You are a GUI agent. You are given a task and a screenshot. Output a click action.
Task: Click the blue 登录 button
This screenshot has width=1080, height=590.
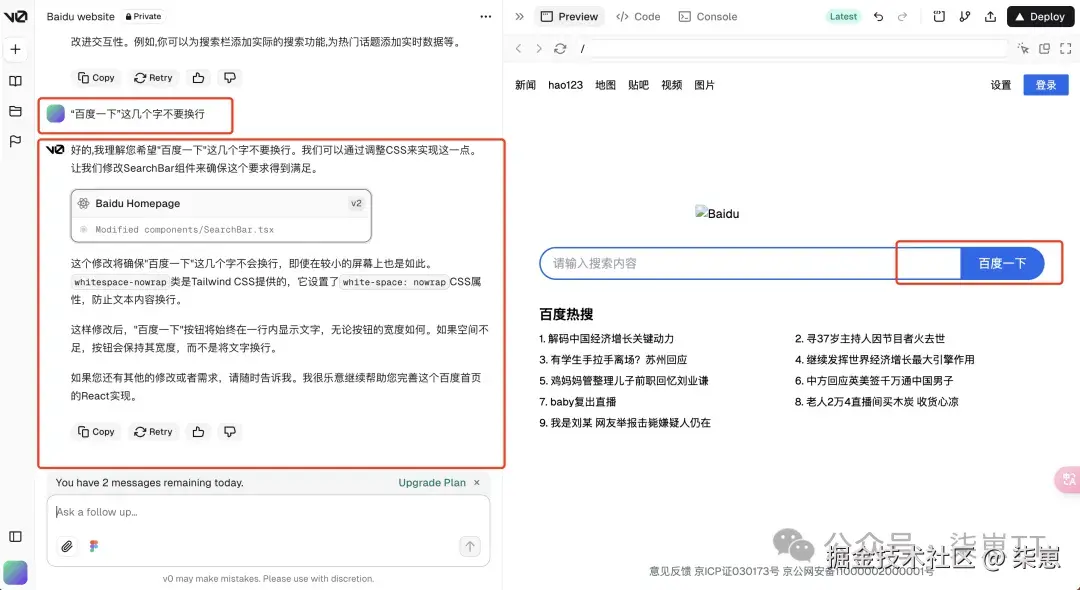click(x=1046, y=85)
